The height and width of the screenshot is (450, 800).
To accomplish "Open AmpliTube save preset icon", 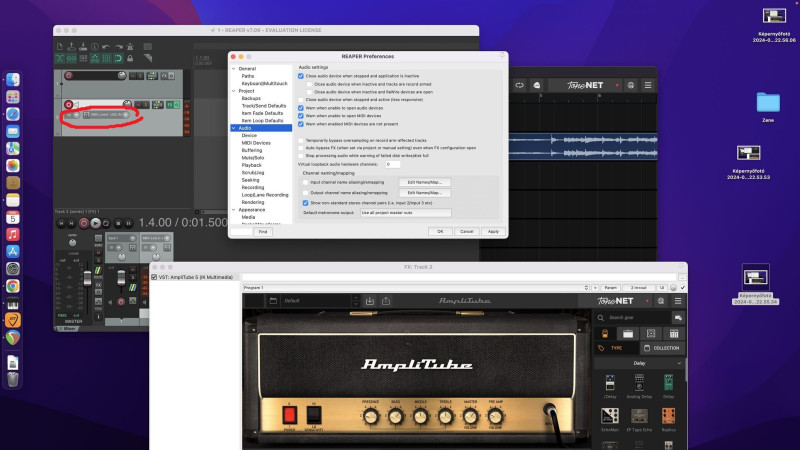I will (370, 301).
